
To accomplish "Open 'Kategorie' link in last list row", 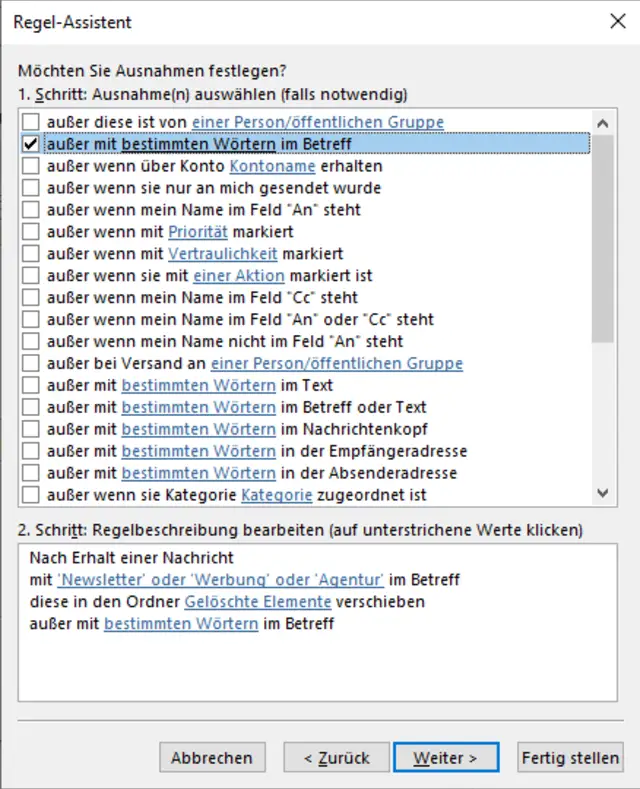I will coord(277,495).
